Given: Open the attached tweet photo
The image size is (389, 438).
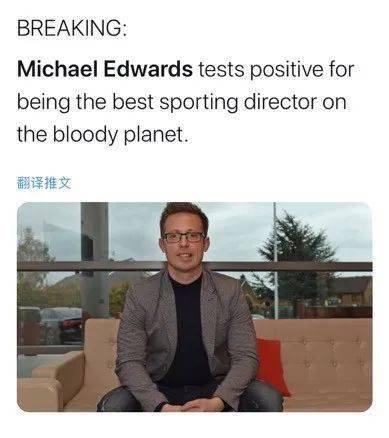Looking at the screenshot, I should pos(194,307).
